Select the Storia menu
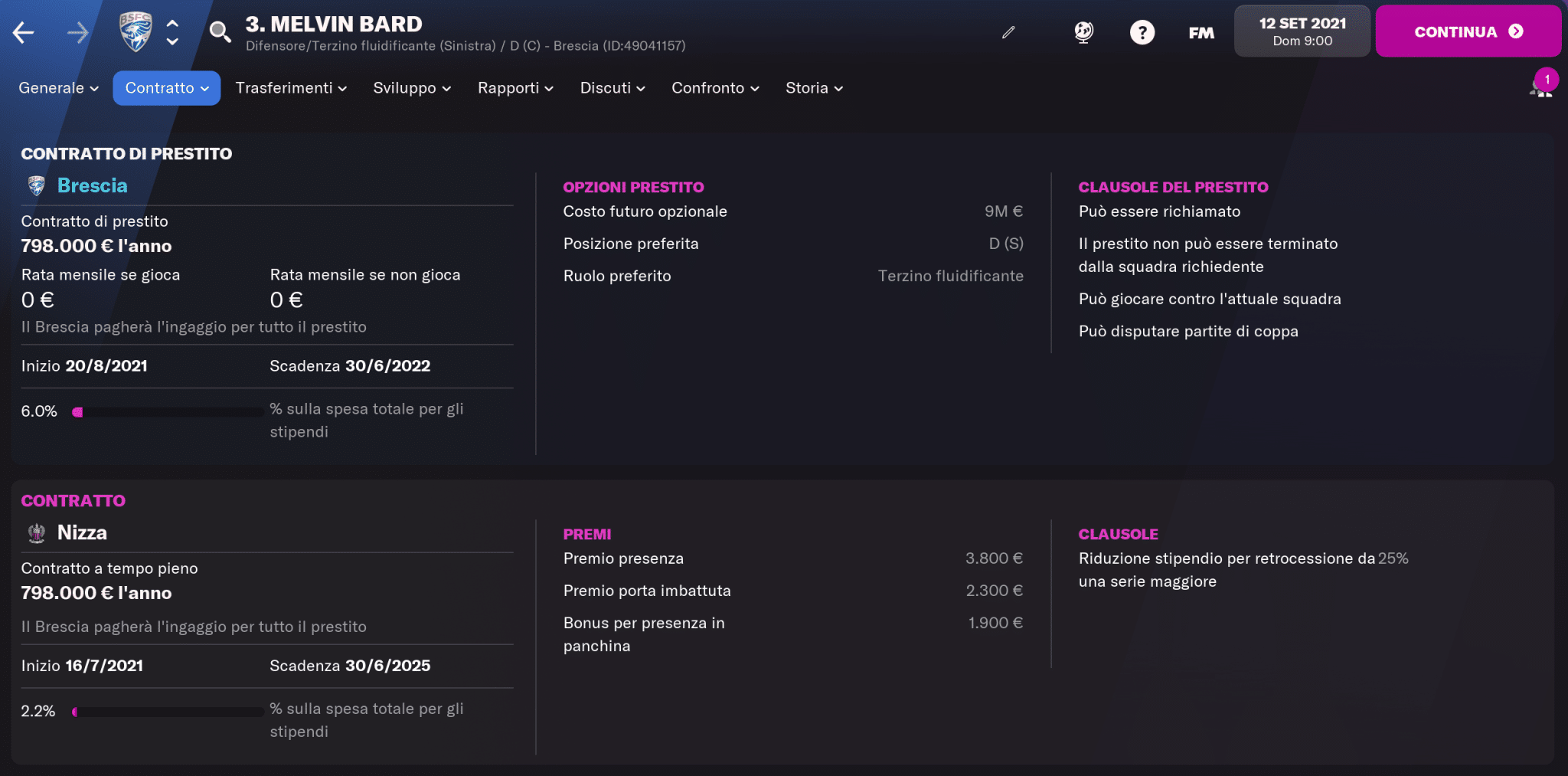 (x=813, y=87)
